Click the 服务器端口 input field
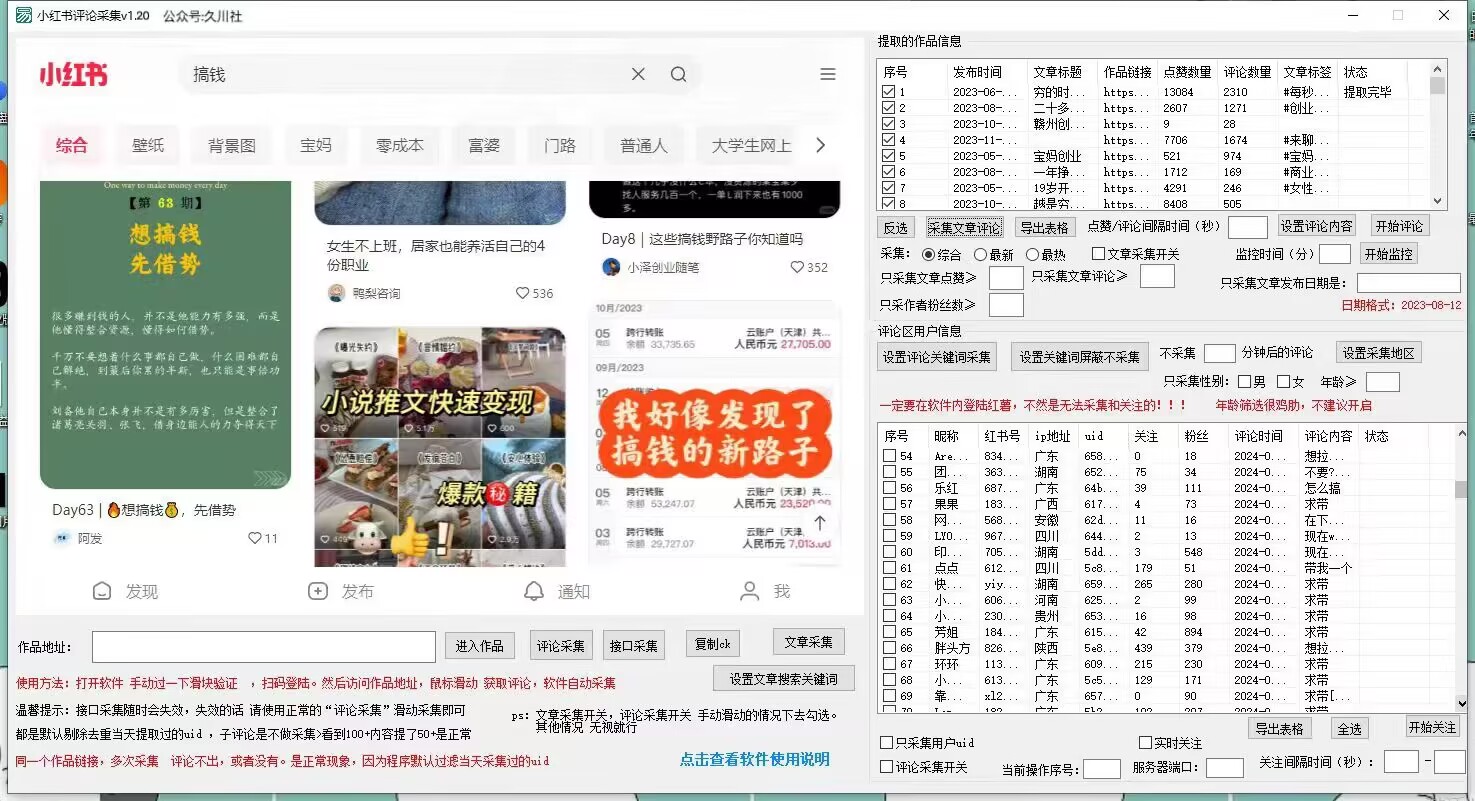 [1225, 768]
